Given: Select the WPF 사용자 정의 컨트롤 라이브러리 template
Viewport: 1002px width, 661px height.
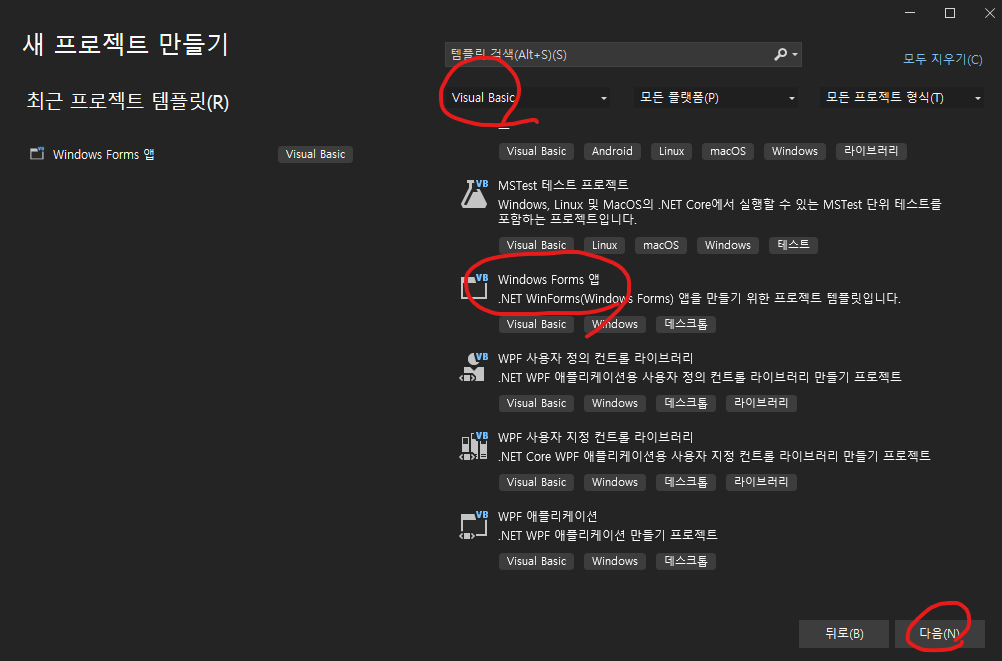Looking at the screenshot, I should click(x=596, y=358).
